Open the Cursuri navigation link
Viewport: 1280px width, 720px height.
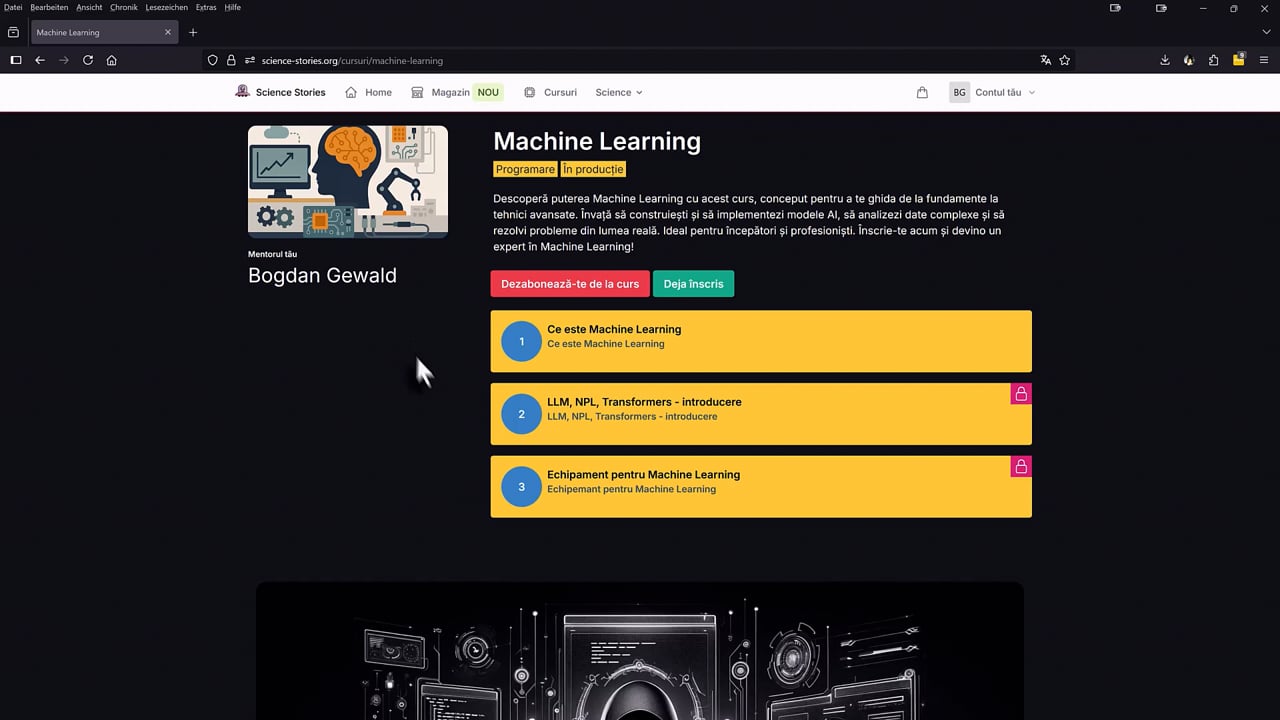click(550, 92)
